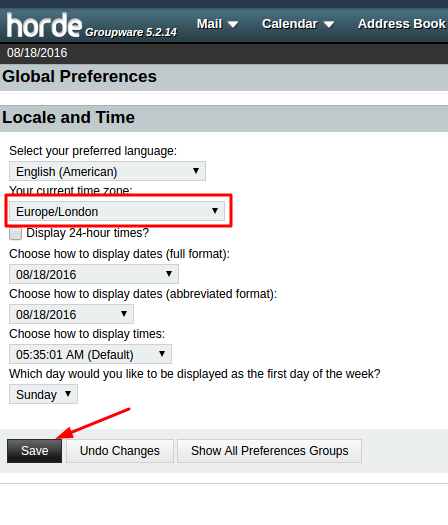
Task: Click the 08/18/2016 date in top bar
Action: (37, 53)
